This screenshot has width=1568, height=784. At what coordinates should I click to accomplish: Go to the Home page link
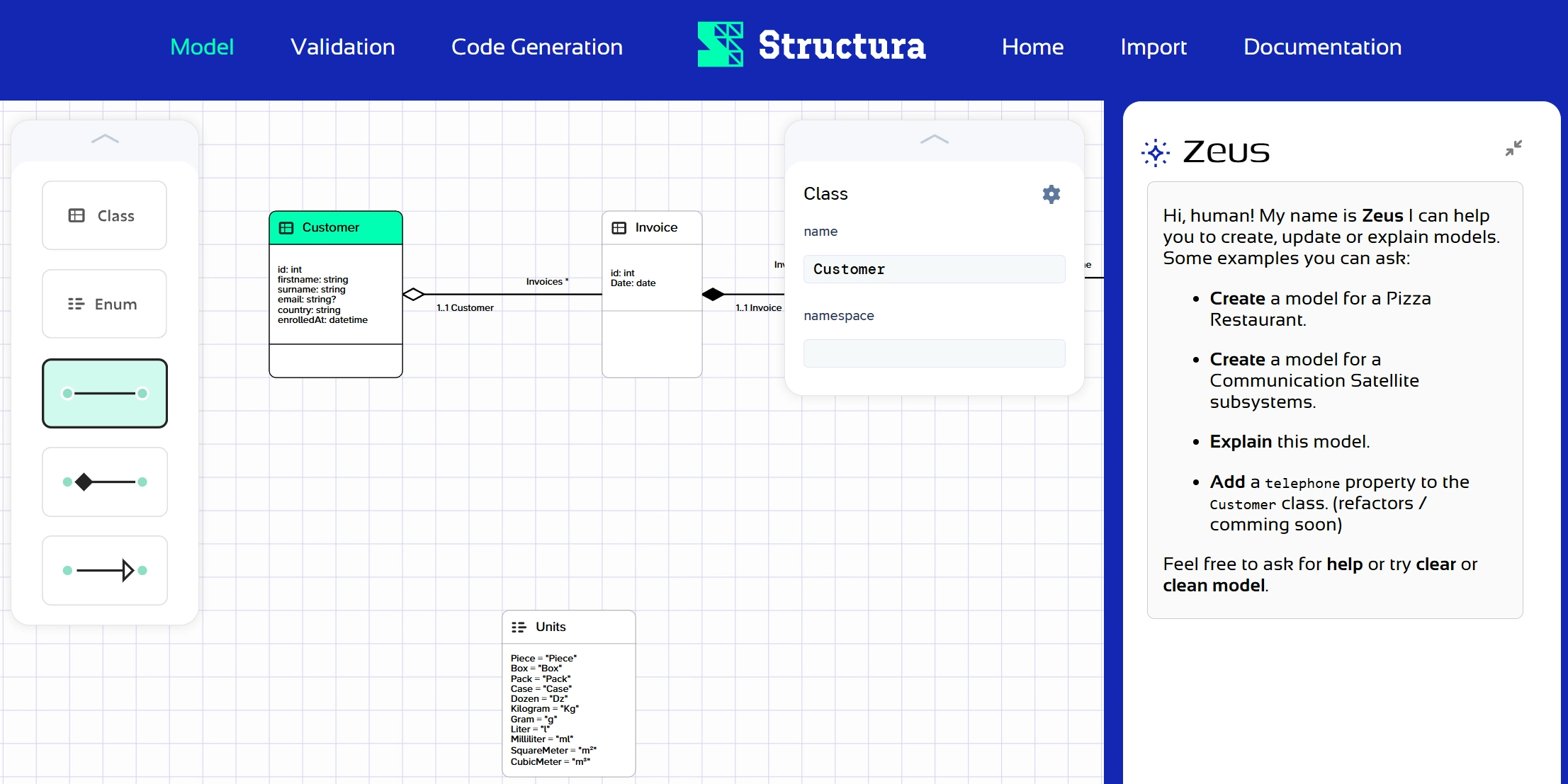[1032, 47]
